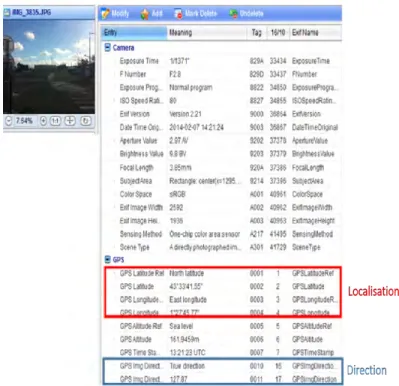Select the Exif Image Hei.. row

click(222, 221)
